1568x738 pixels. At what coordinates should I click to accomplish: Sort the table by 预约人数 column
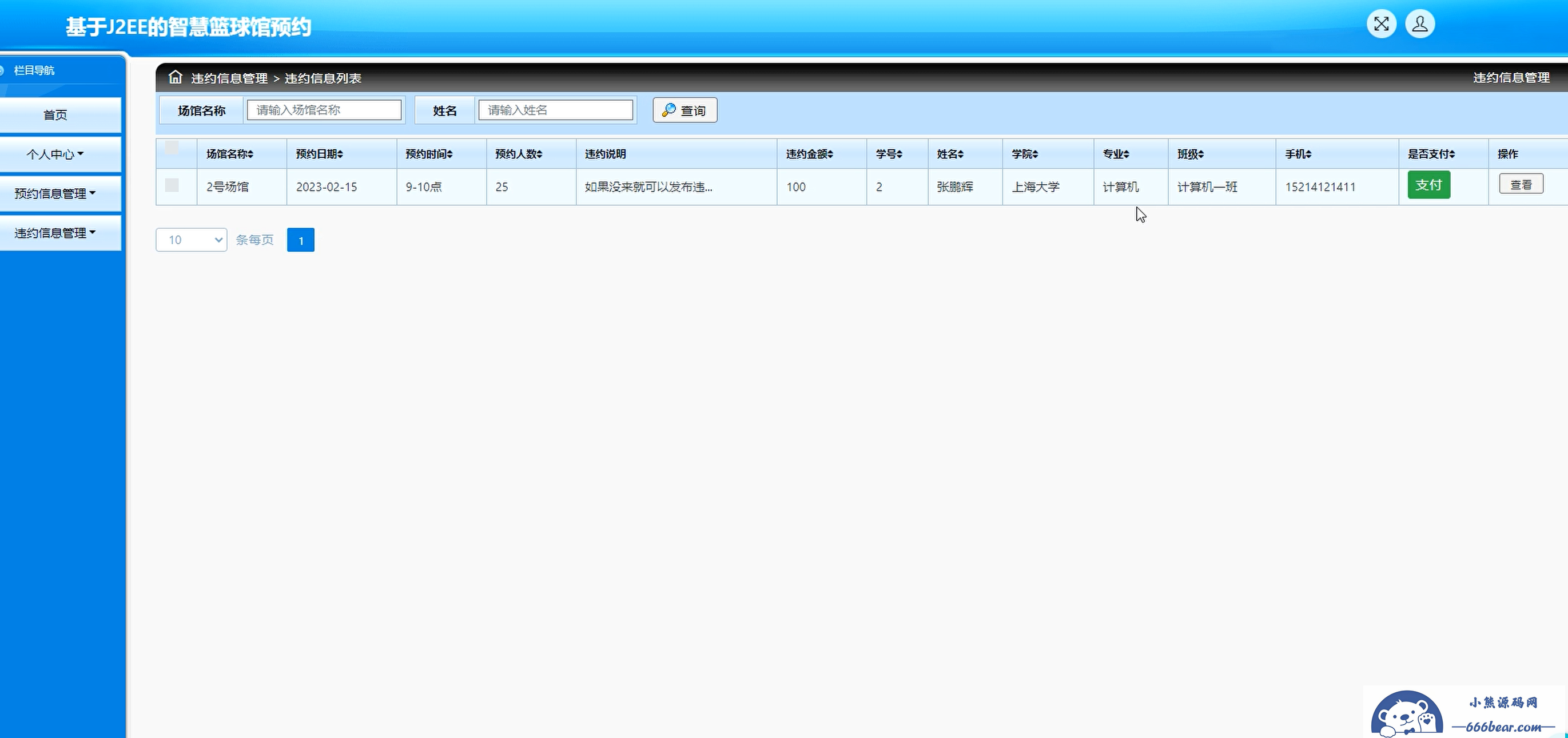pos(519,154)
